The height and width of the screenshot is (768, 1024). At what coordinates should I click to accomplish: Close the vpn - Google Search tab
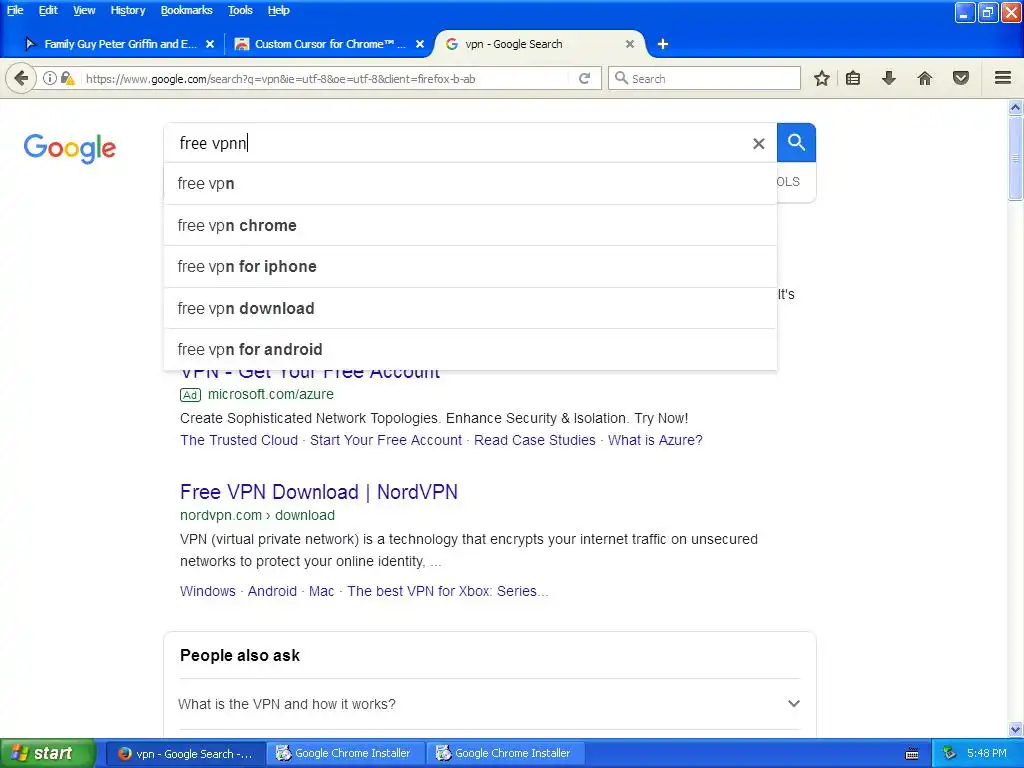pyautogui.click(x=630, y=44)
